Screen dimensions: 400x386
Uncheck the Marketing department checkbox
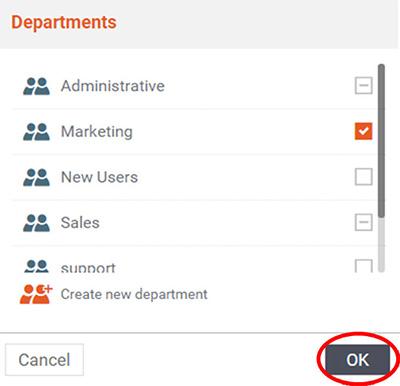363,131
